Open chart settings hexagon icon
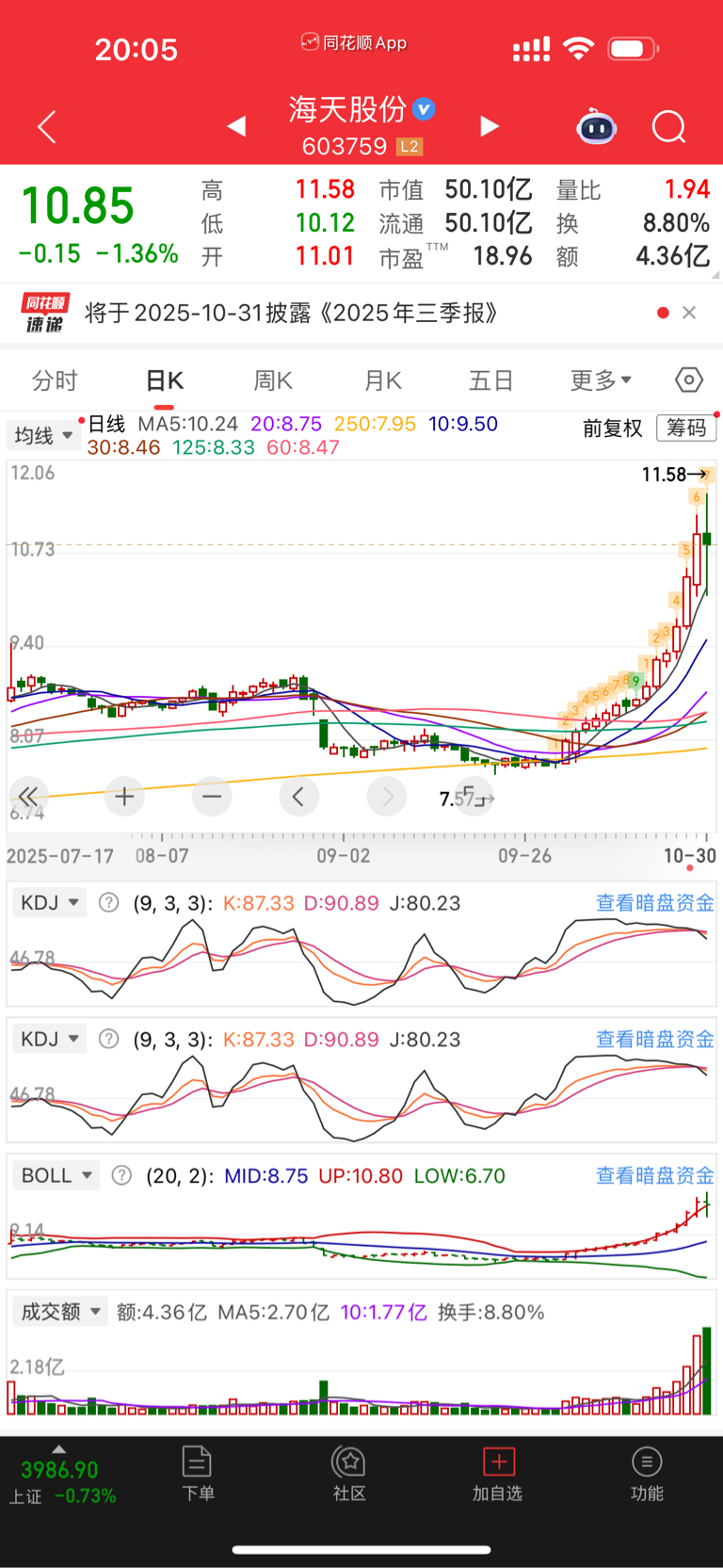This screenshot has width=723, height=1568. pyautogui.click(x=689, y=380)
